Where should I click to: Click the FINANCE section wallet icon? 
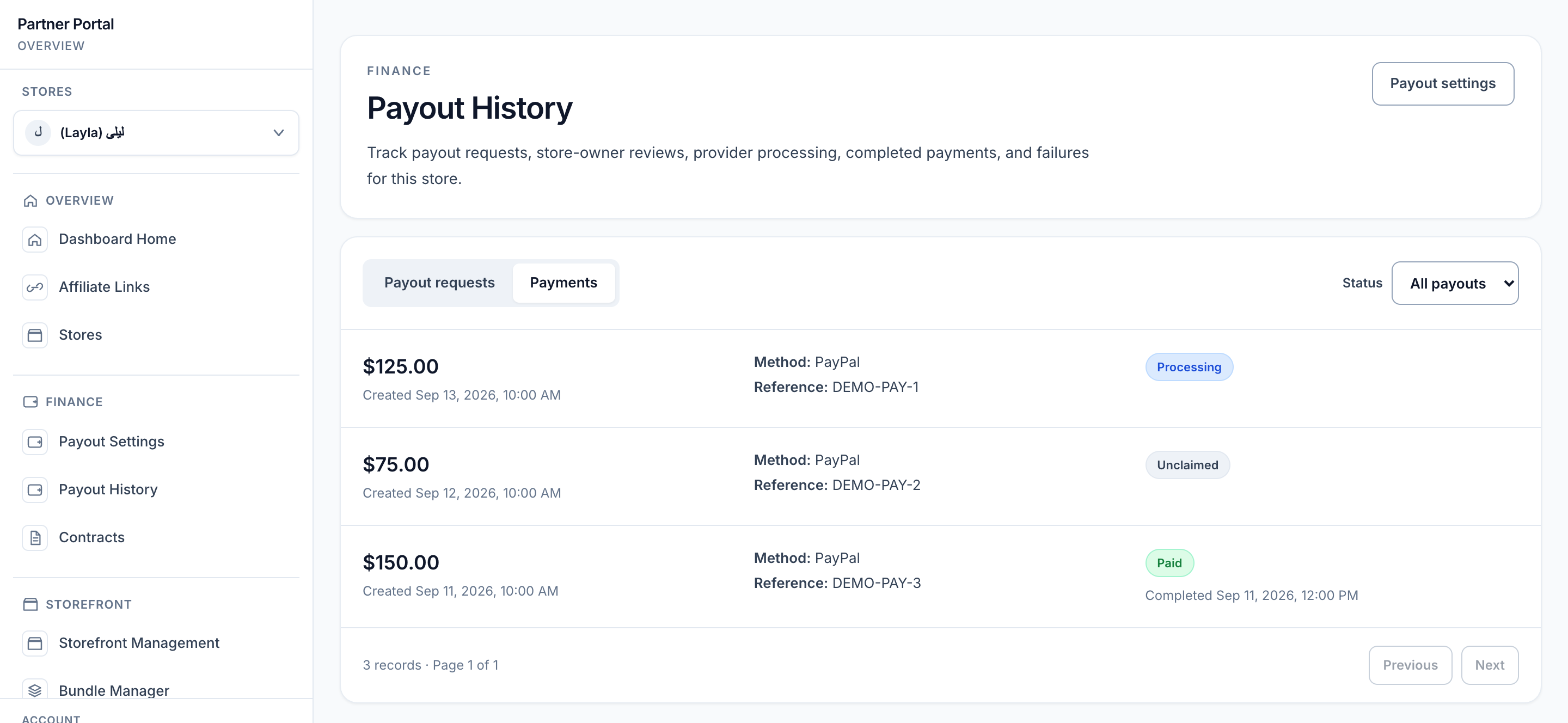click(30, 402)
